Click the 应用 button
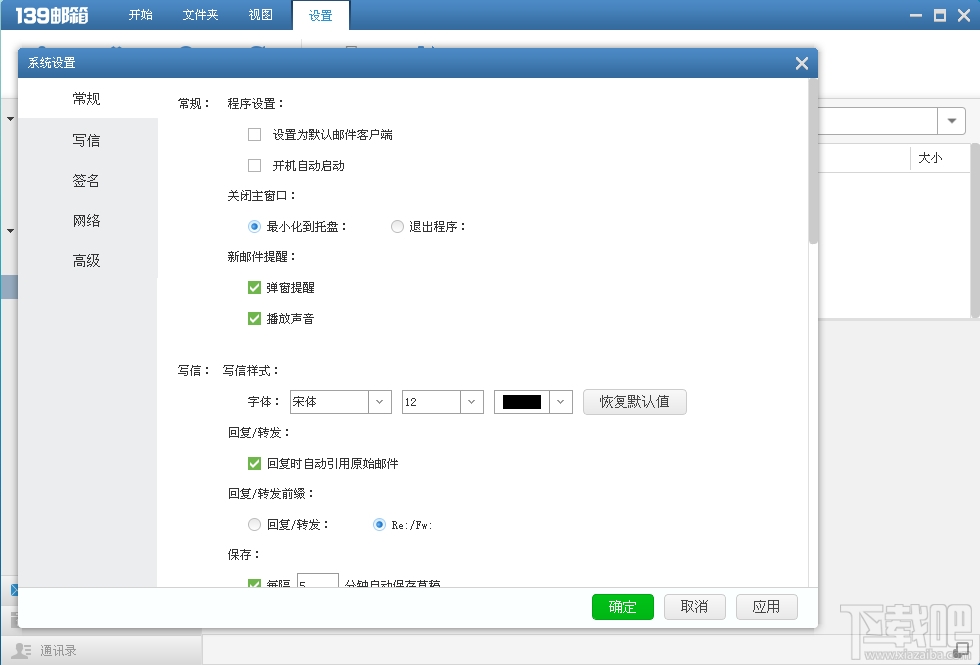Image resolution: width=980 pixels, height=665 pixels. [x=766, y=606]
